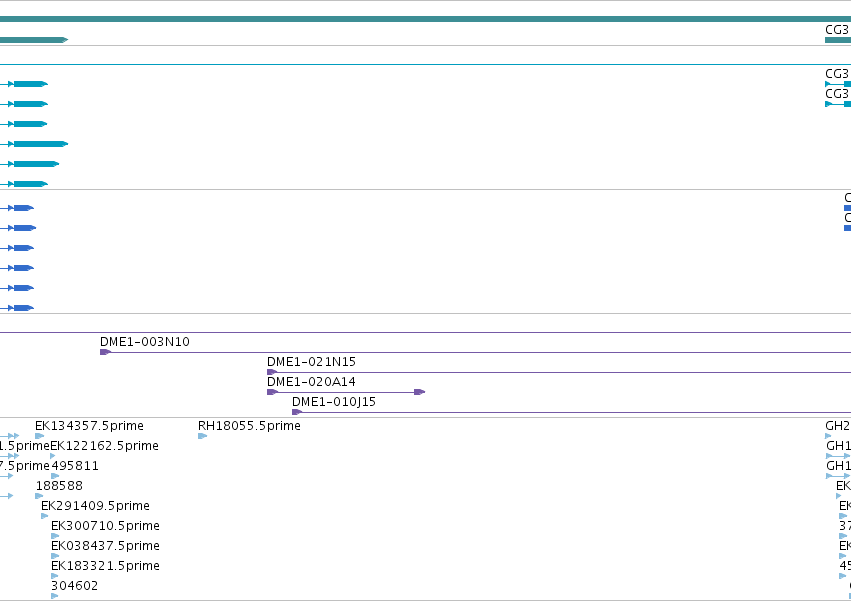
Task: Select the DME1-020A14 label
Action: pos(311,382)
